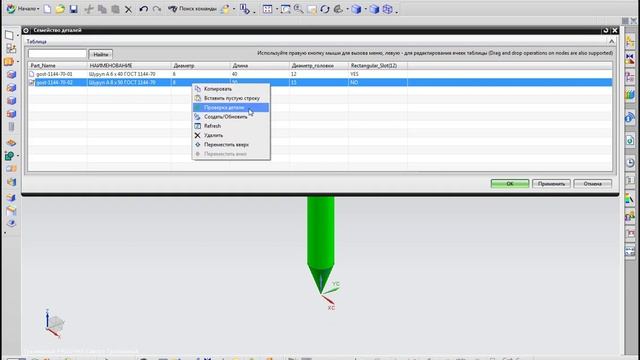Click the search input field beside Найти
This screenshot has width=640, height=360.
coord(58,54)
